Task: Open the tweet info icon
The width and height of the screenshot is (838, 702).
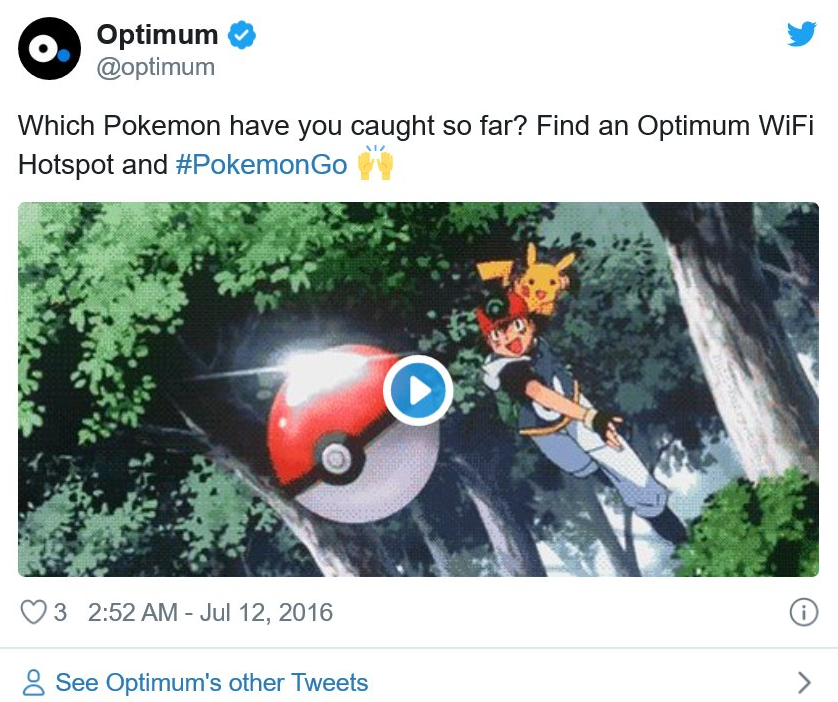Action: click(x=803, y=612)
